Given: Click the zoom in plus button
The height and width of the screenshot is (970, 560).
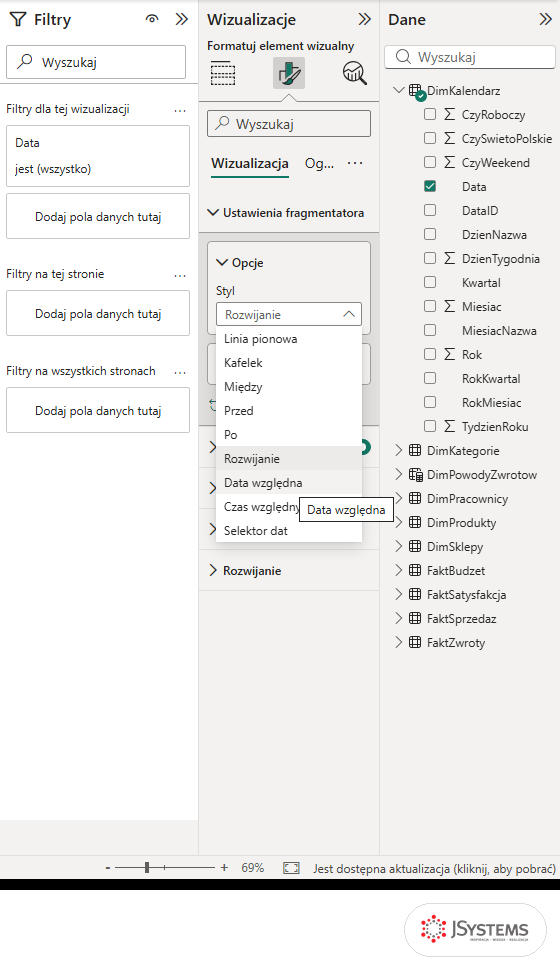Looking at the screenshot, I should (x=224, y=868).
